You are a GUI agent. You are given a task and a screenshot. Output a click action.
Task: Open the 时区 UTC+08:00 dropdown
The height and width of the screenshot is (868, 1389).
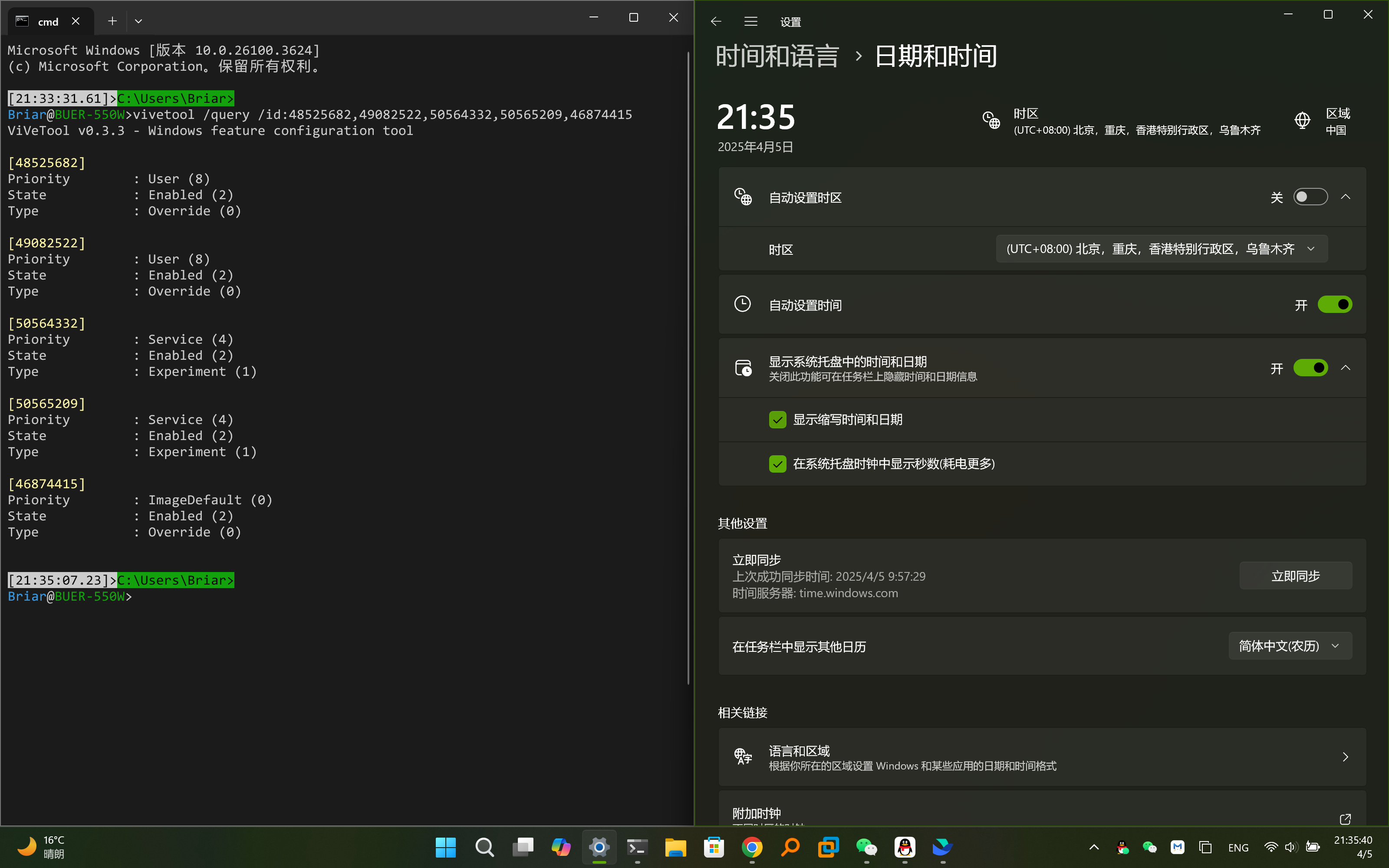pos(1161,249)
